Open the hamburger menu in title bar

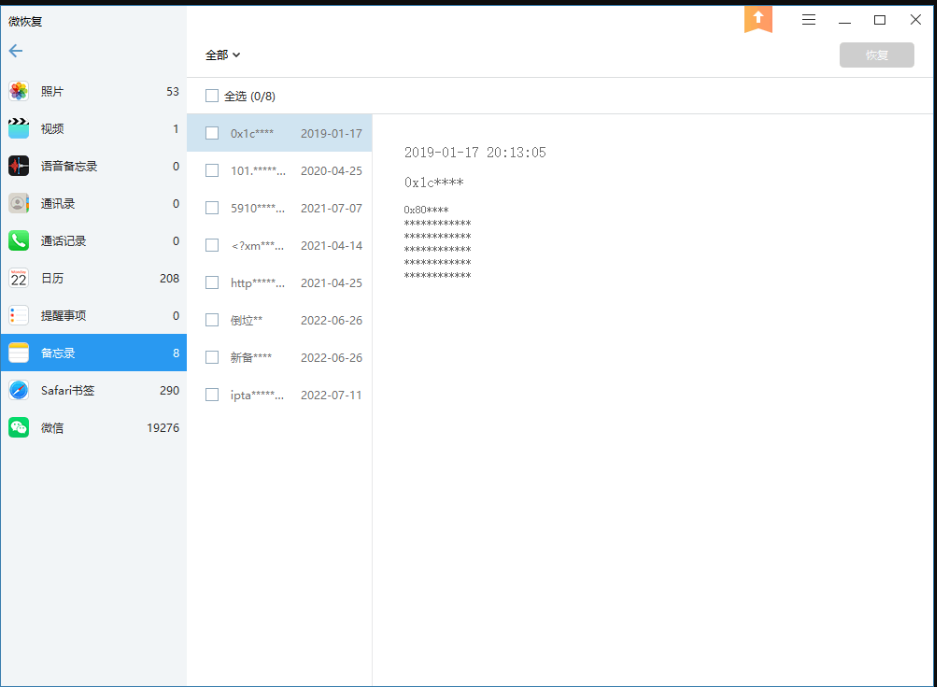809,20
